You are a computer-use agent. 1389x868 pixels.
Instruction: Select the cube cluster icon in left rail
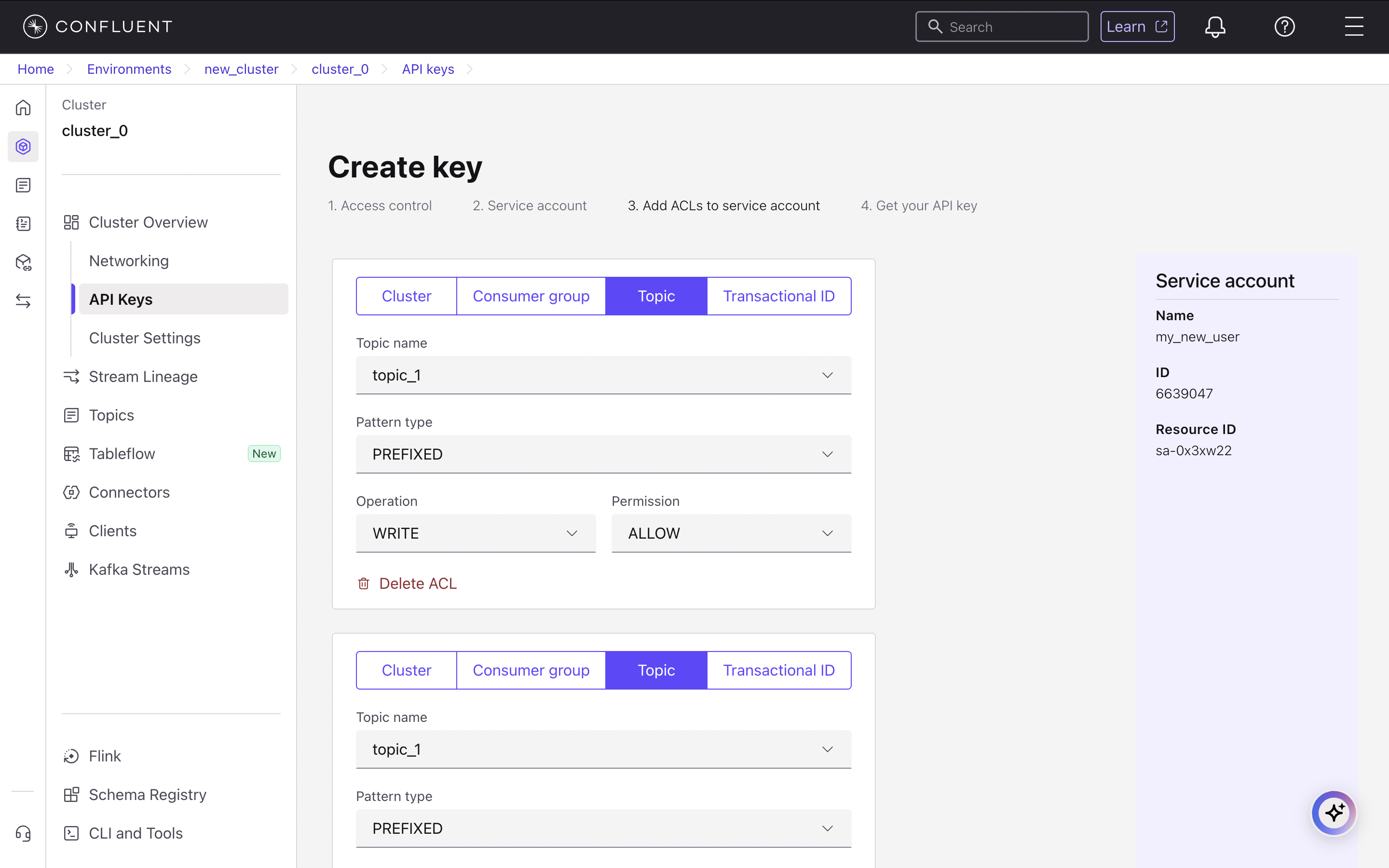click(23, 147)
